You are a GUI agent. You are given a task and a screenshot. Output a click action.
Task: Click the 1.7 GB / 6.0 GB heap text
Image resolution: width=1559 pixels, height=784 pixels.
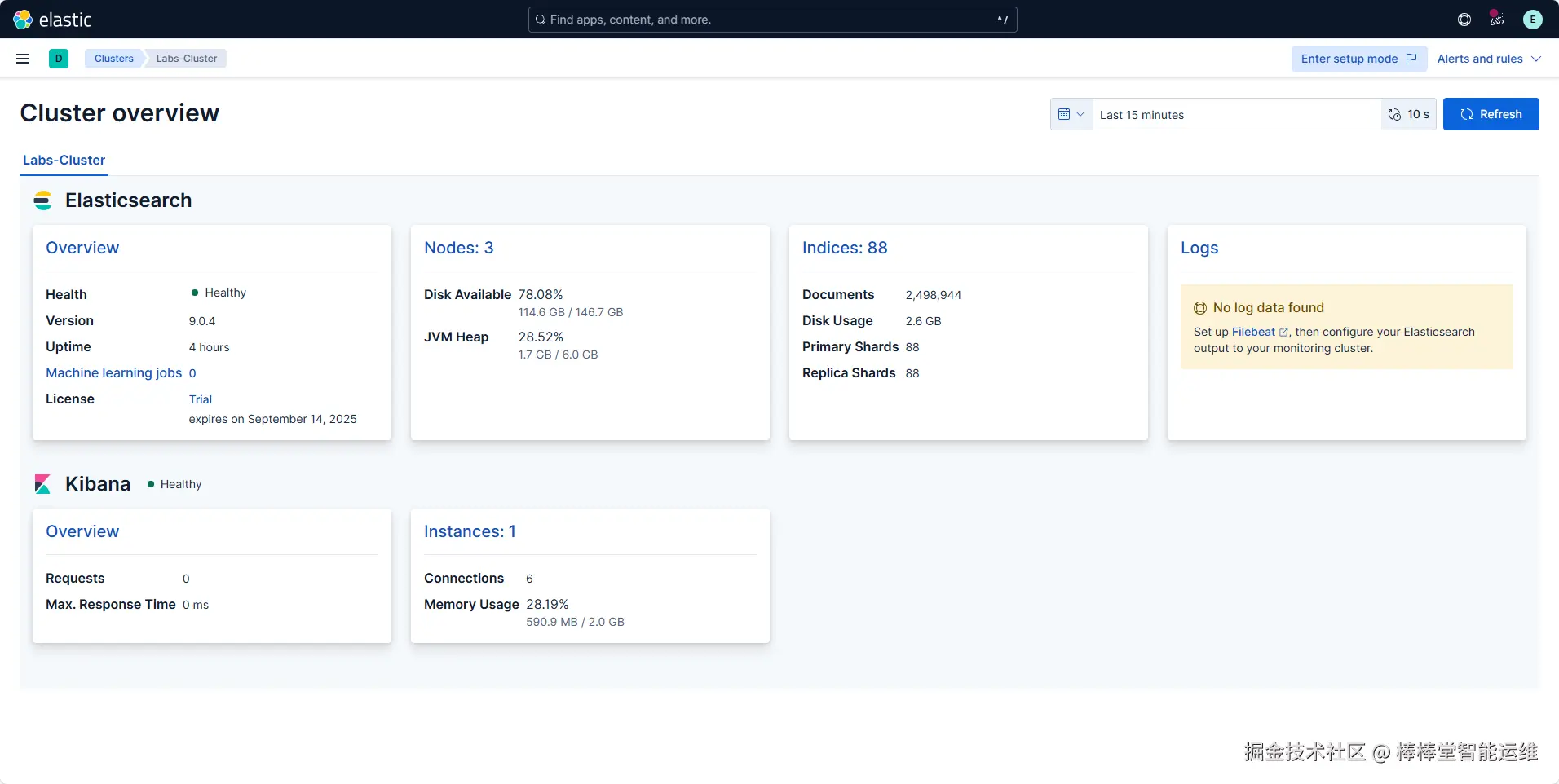point(559,355)
